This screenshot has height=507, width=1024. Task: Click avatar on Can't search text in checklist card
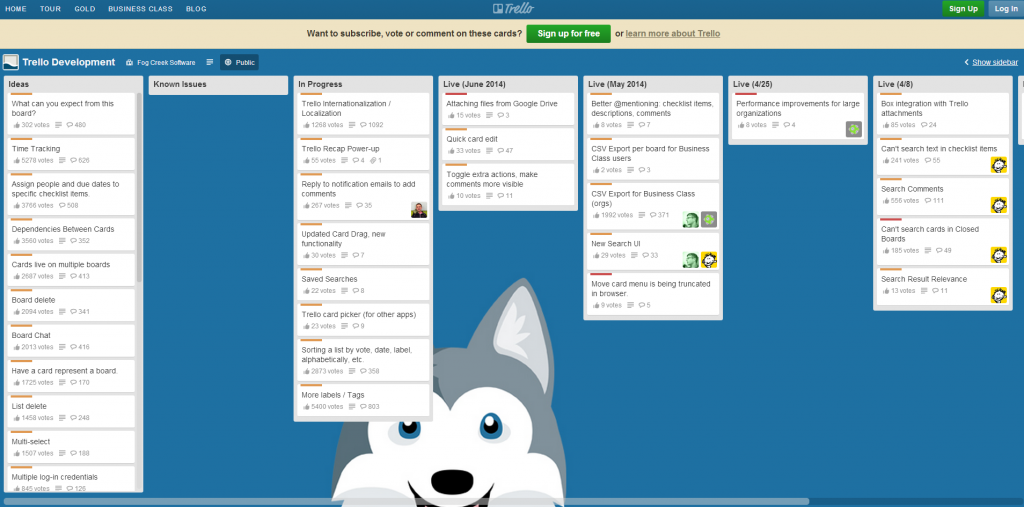pos(998,164)
